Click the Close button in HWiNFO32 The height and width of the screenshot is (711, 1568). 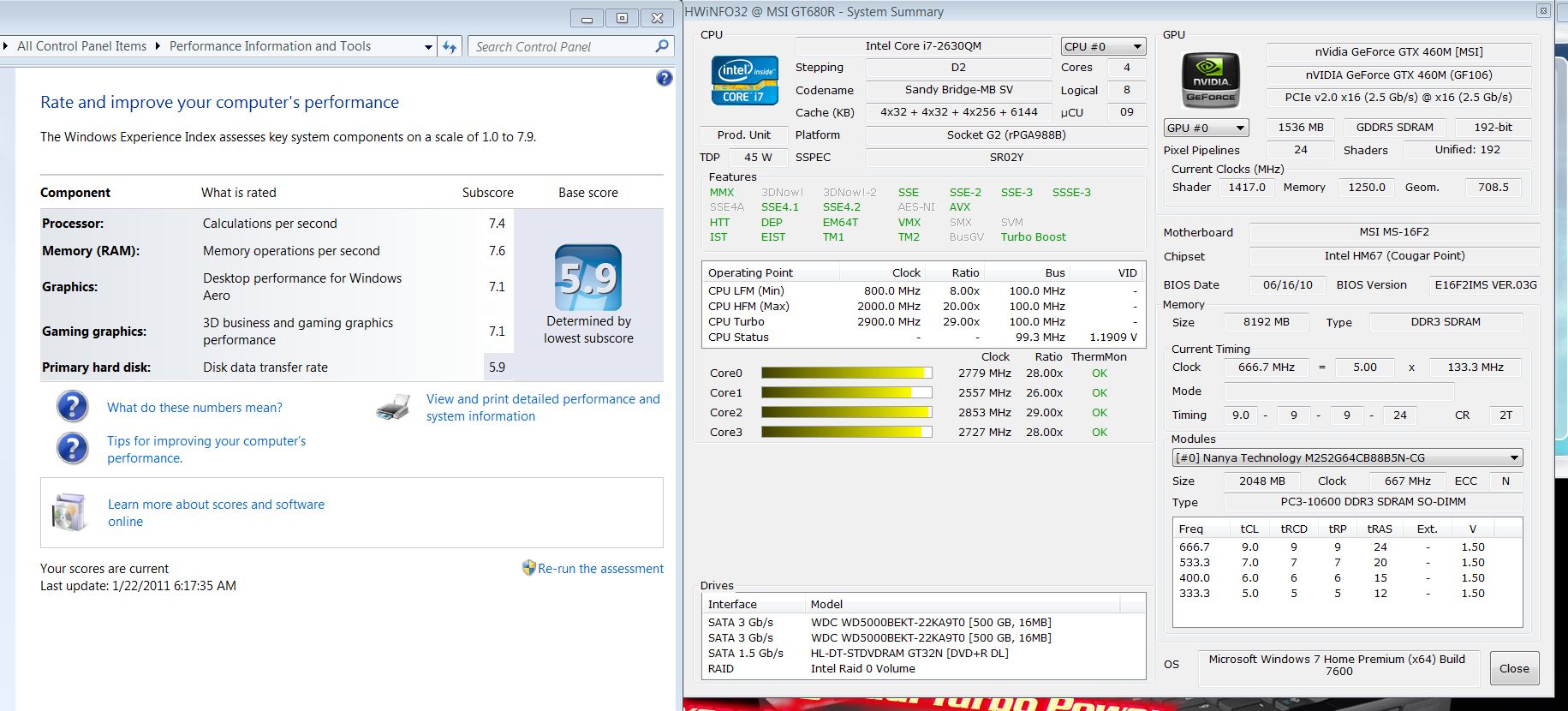click(1514, 668)
